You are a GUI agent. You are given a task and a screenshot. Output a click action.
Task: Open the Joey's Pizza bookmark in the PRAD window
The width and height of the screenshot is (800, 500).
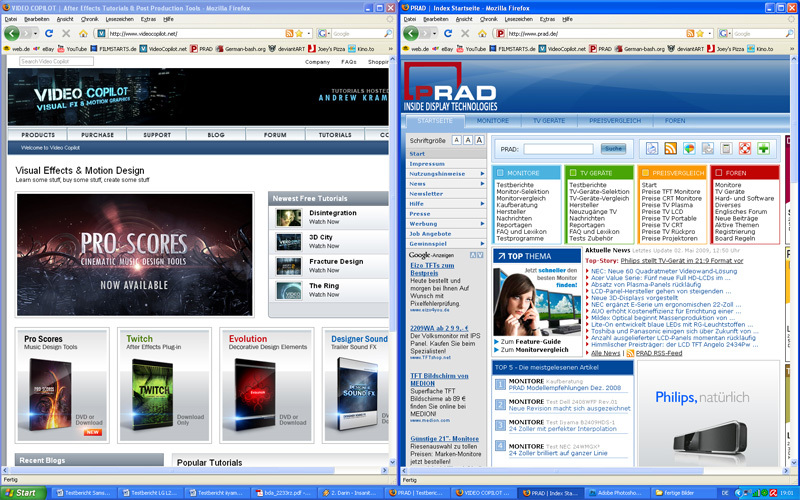tap(725, 49)
